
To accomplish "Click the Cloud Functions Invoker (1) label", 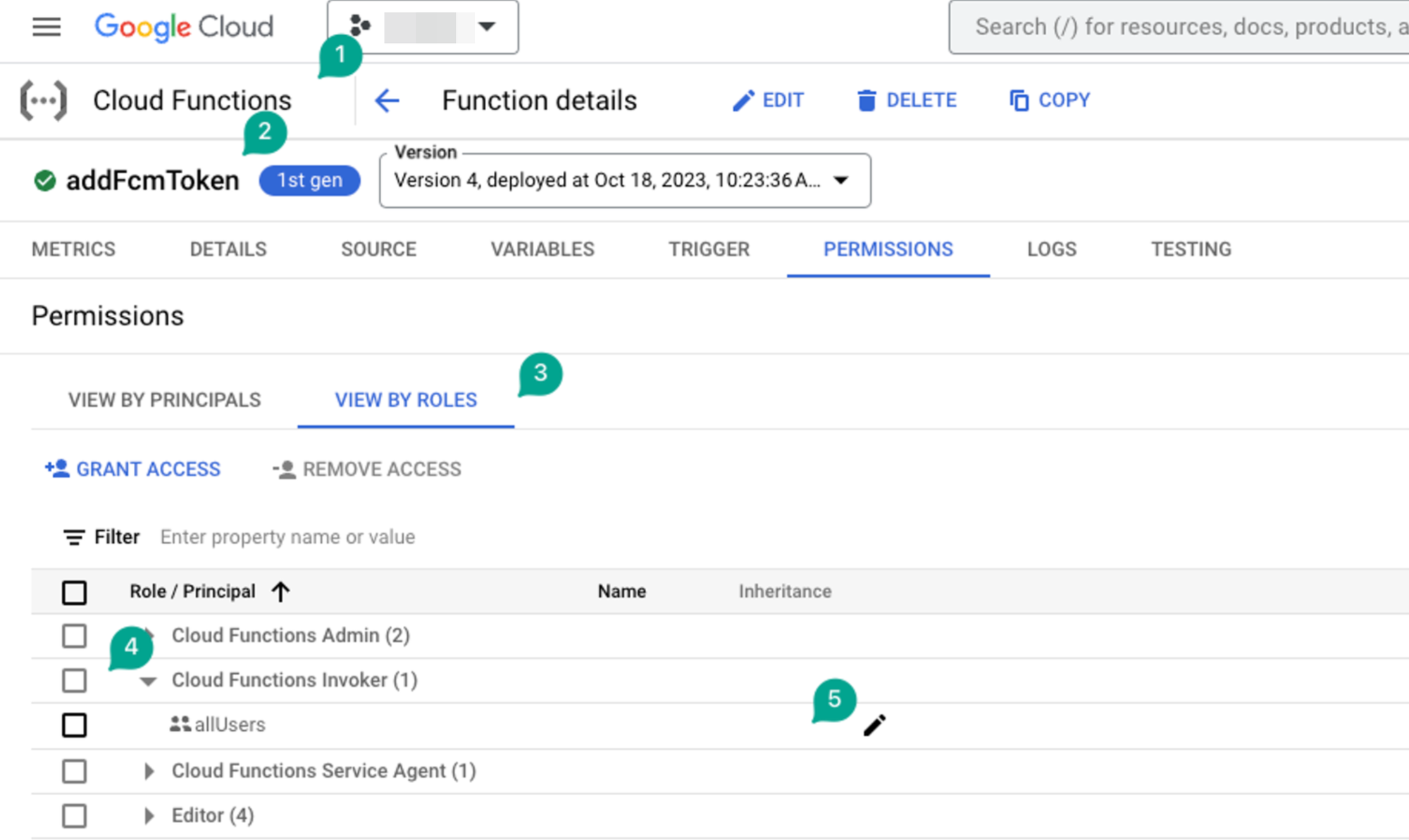I will click(294, 681).
